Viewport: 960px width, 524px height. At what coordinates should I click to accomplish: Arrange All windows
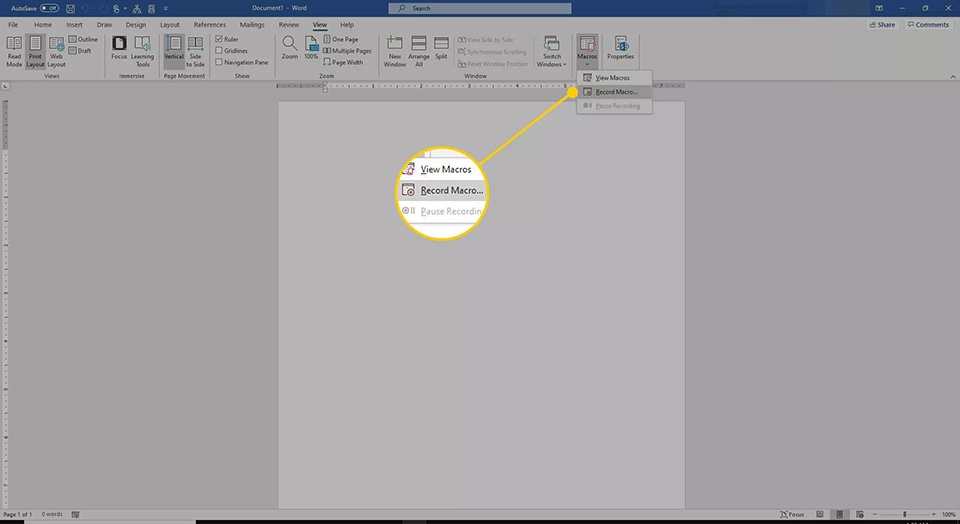[x=419, y=51]
